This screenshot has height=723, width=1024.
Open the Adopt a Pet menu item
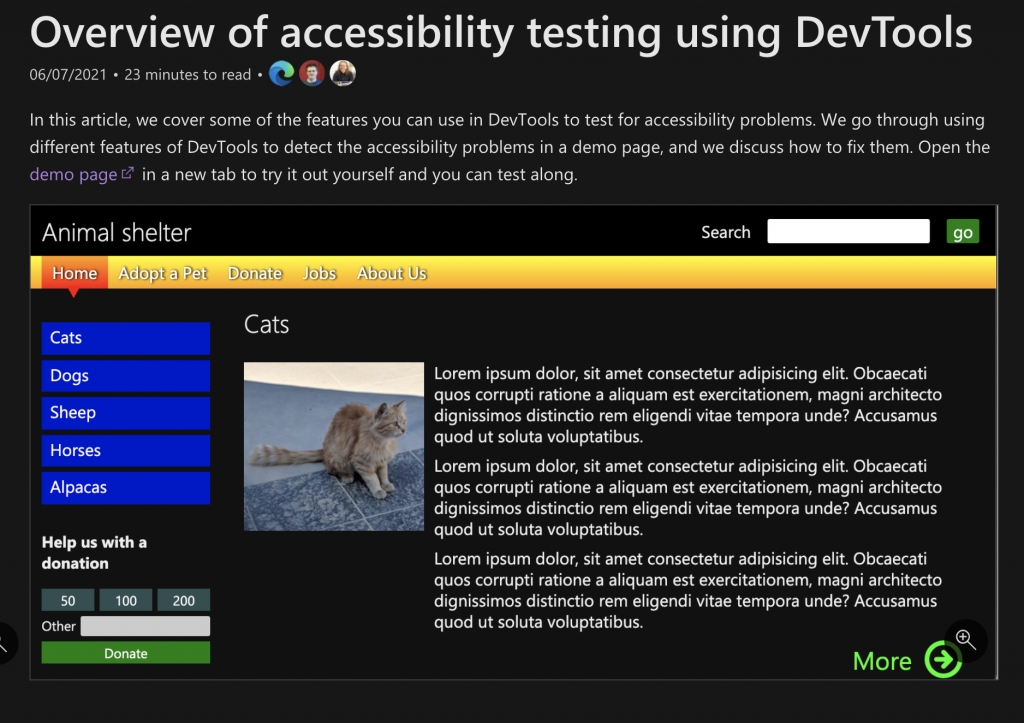163,273
